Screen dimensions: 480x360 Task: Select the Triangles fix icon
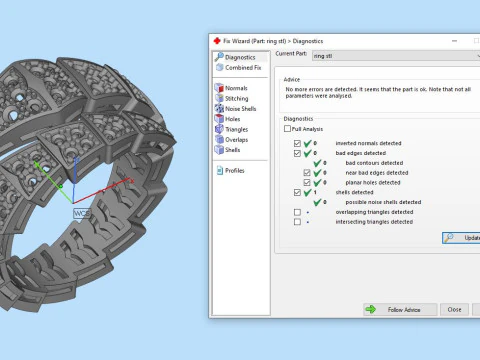click(219, 129)
